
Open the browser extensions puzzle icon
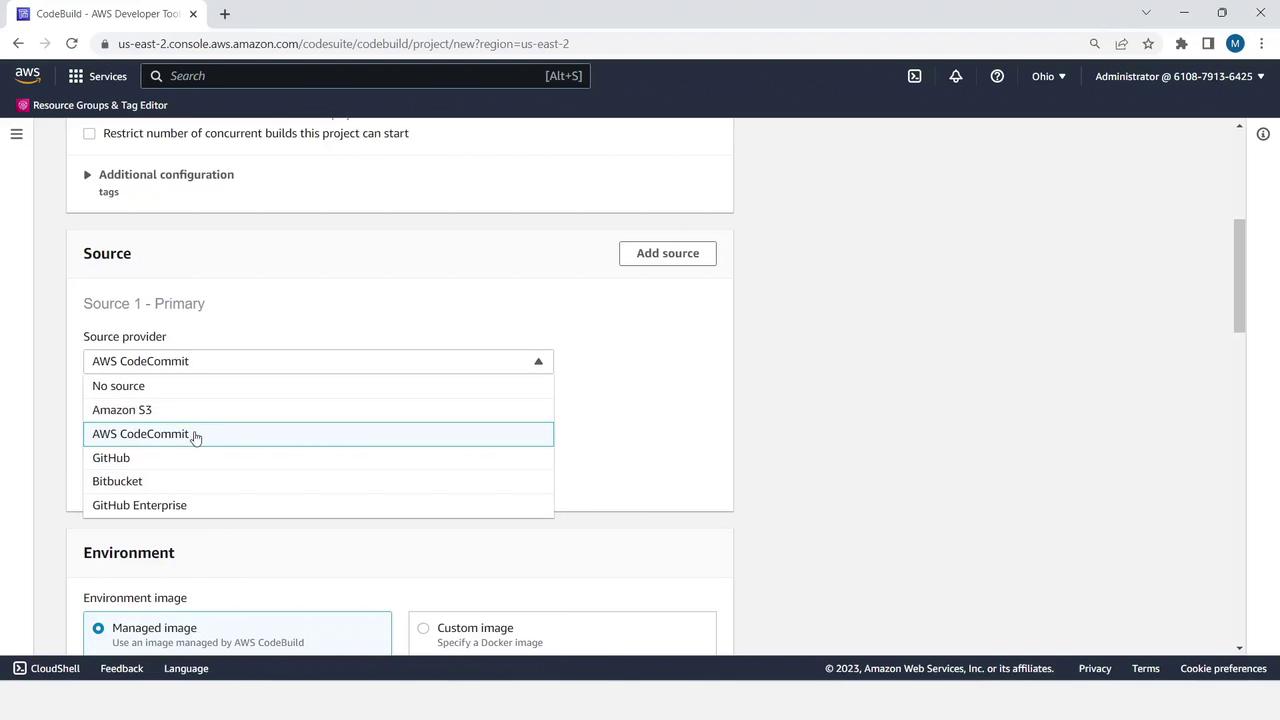(x=1181, y=44)
